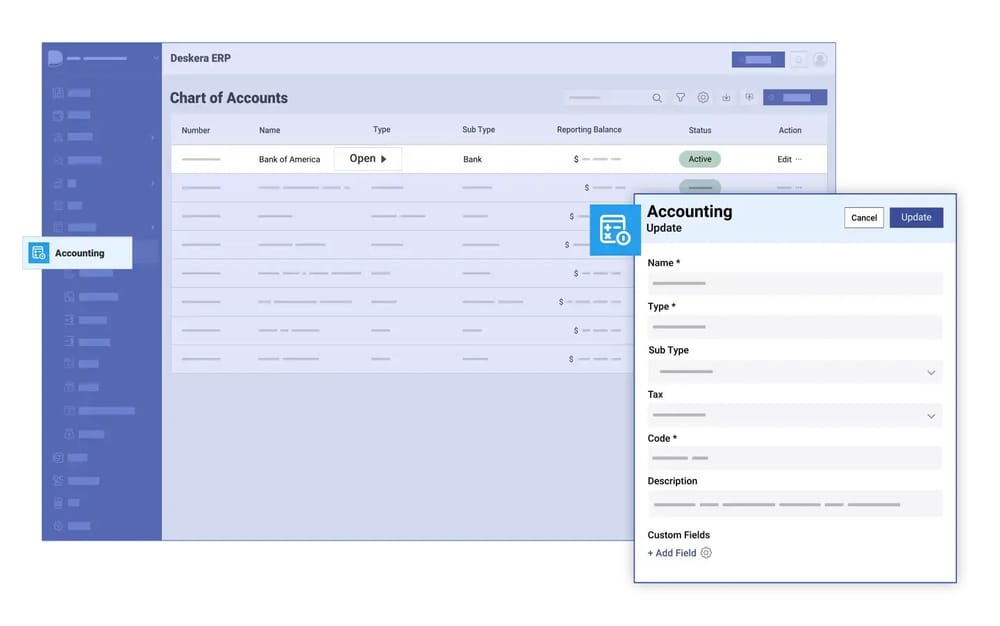Click the Add Field link under Custom Fields
The image size is (1000, 626).
click(671, 552)
